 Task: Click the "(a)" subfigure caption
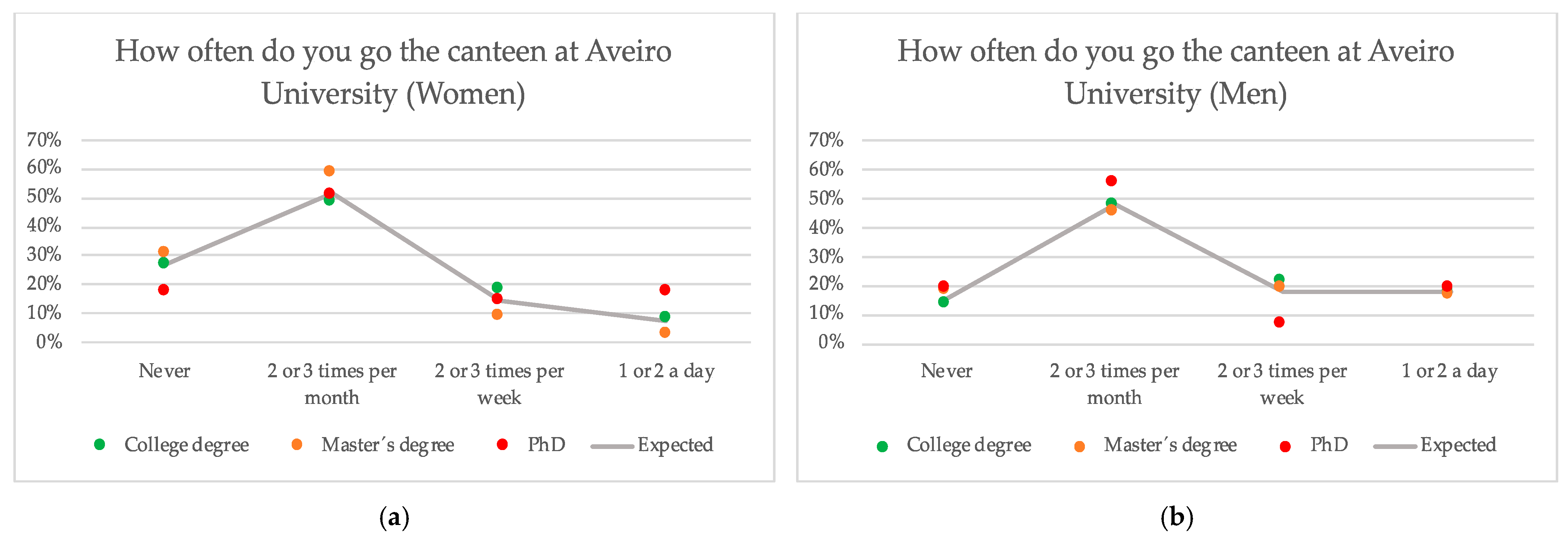coord(394,517)
